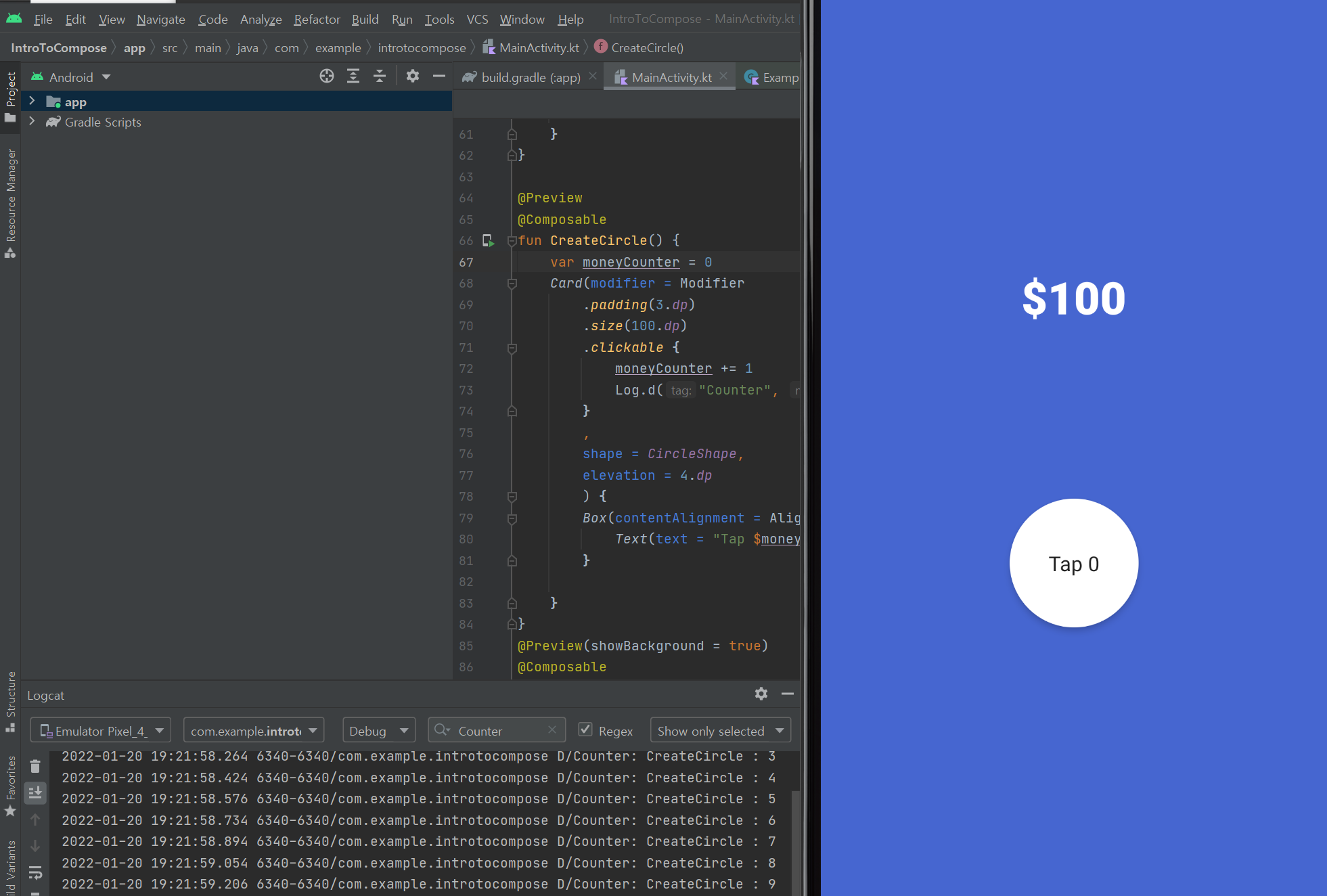The image size is (1327, 896).
Task: Expand the Gradle Scripts node
Action: tap(32, 122)
